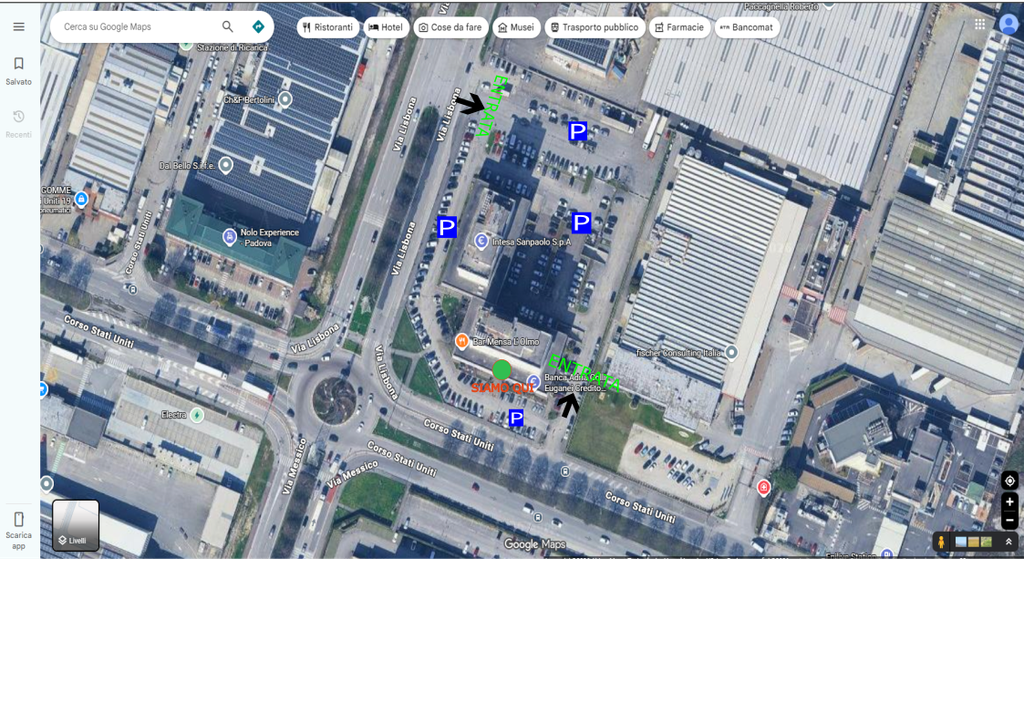Screen dimensions: 1024x724
Task: Filter map by Ristoranti
Action: click(328, 27)
